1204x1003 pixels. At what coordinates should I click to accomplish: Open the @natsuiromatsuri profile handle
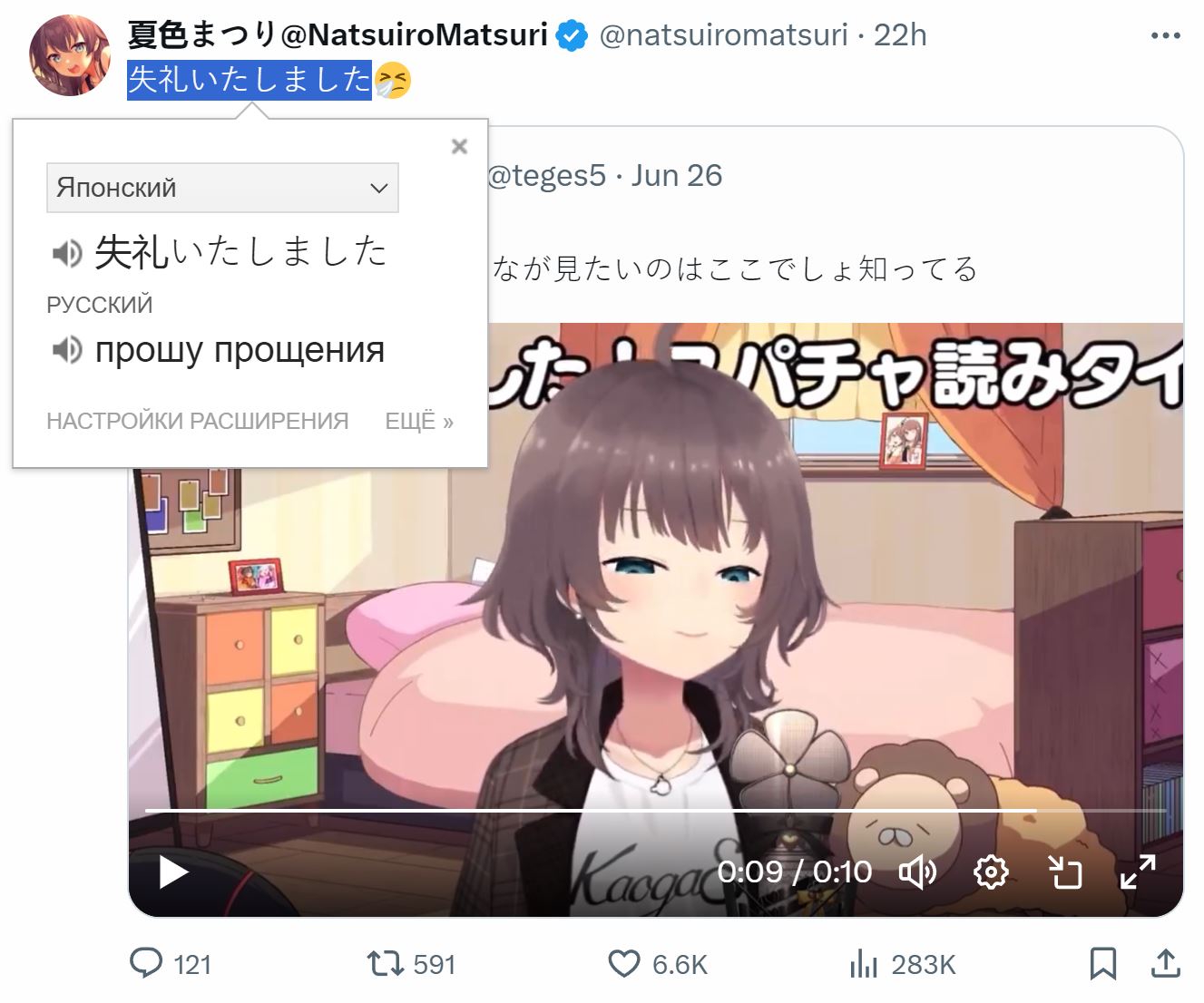point(724,35)
